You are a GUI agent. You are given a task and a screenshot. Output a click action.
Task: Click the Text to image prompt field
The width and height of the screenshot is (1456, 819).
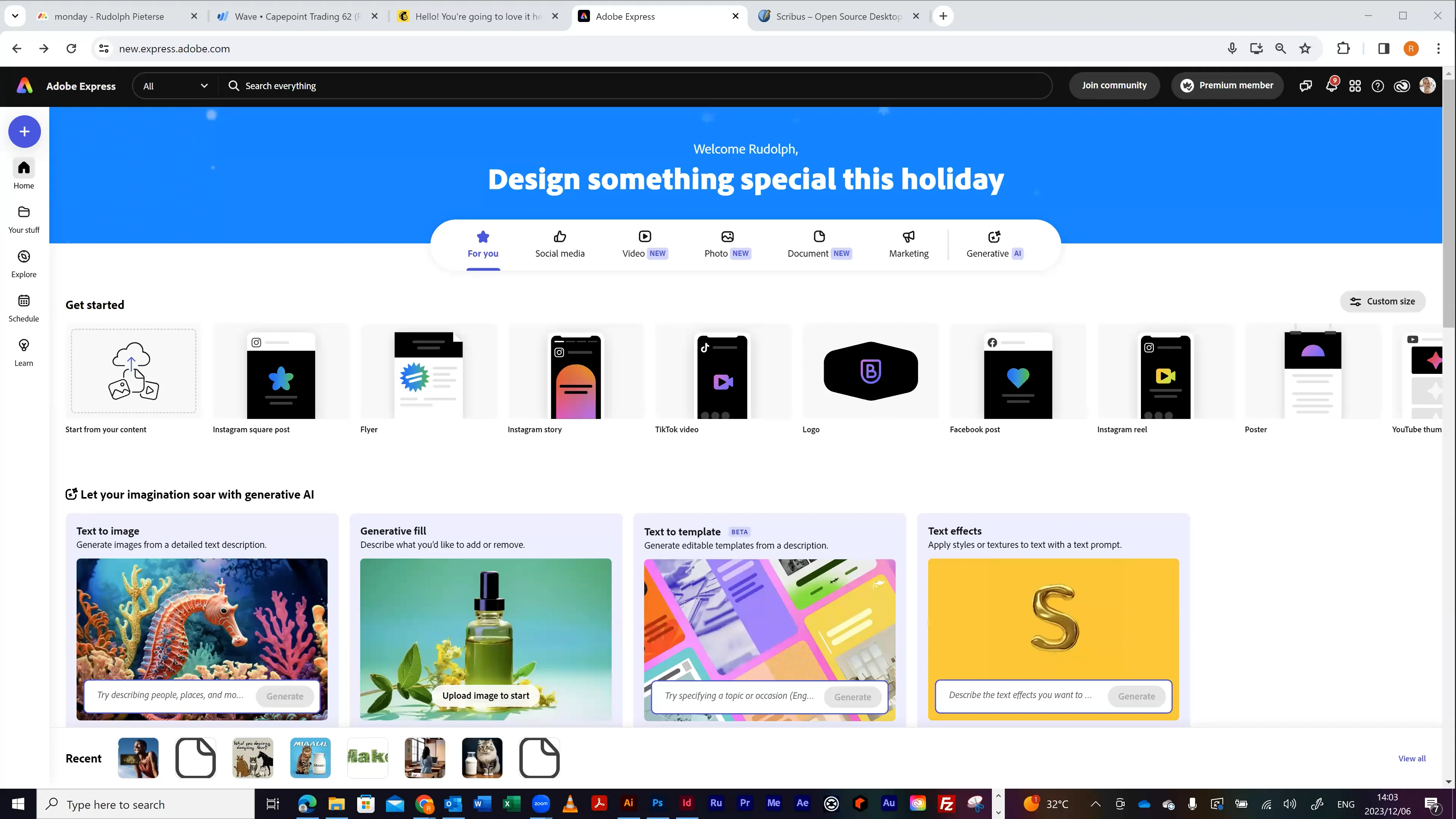(x=171, y=696)
